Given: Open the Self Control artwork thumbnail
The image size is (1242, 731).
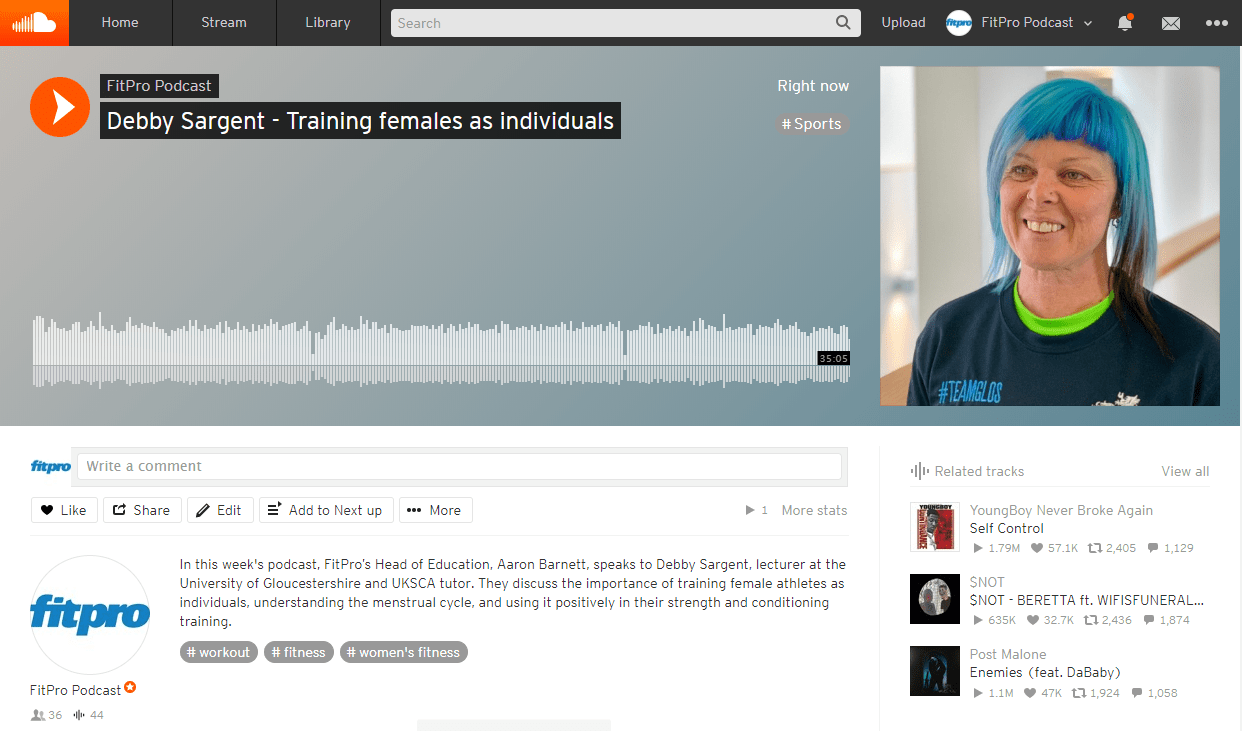Looking at the screenshot, I should click(935, 527).
